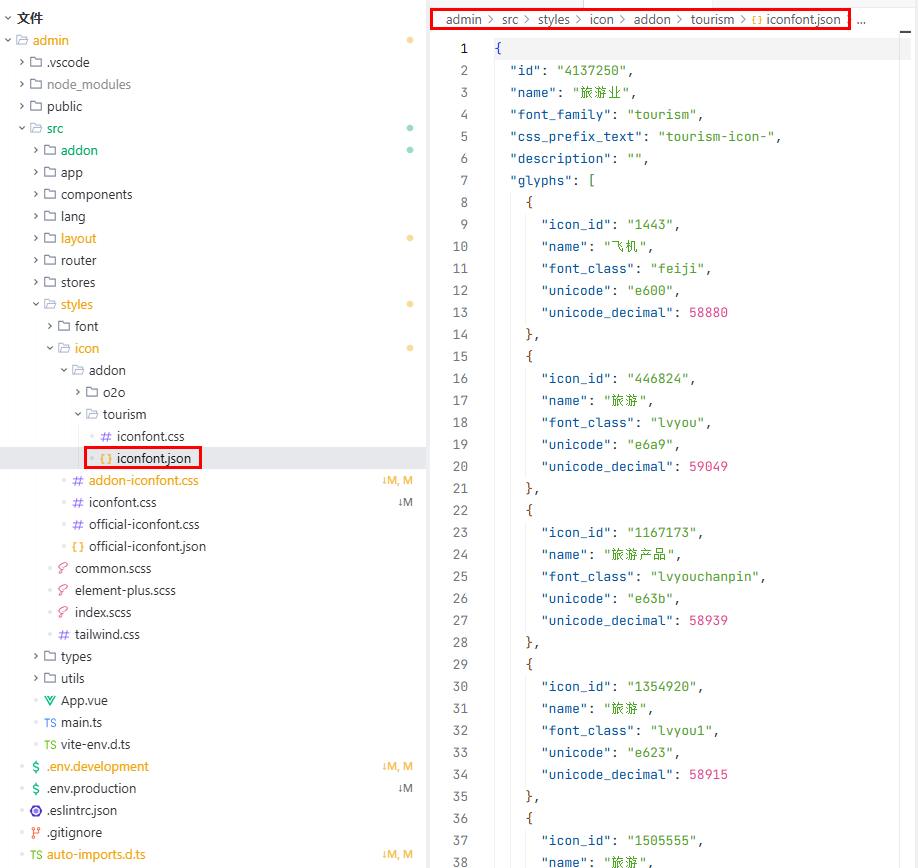918x868 pixels.
Task: Open the breadcrumb overflow ellipsis
Action: [x=861, y=19]
